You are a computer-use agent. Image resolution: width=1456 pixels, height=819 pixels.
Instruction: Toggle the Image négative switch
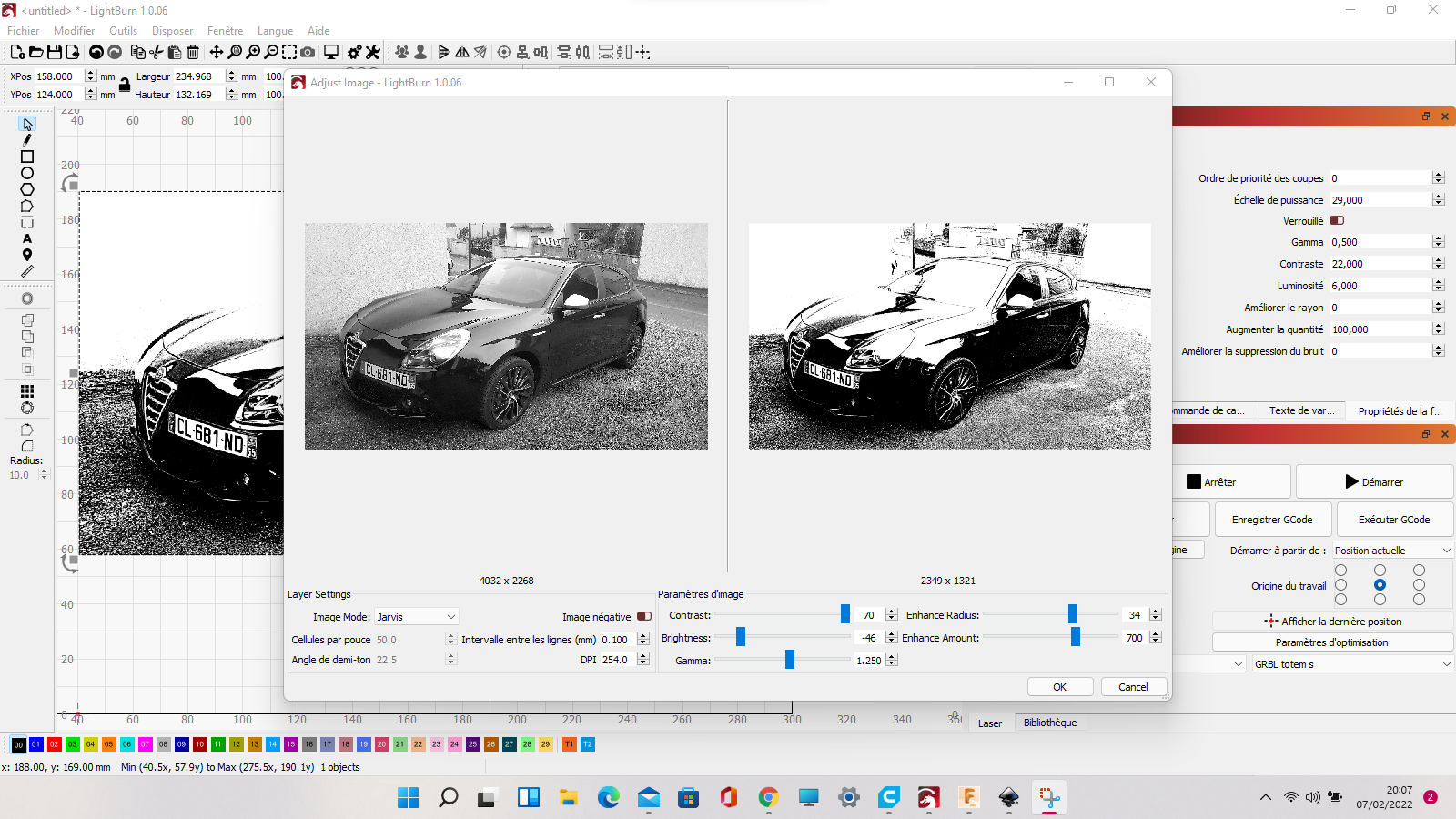pyautogui.click(x=644, y=616)
